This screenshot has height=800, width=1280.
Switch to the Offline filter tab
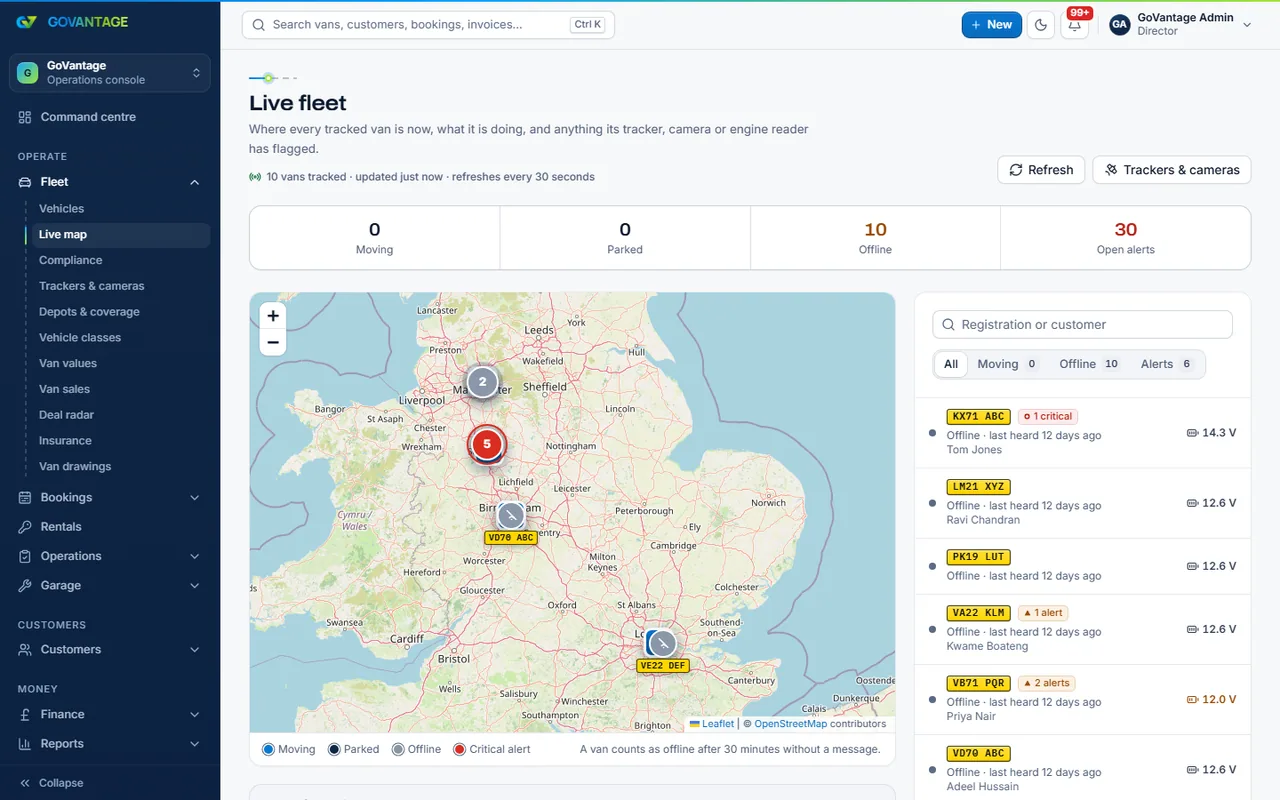point(1089,364)
